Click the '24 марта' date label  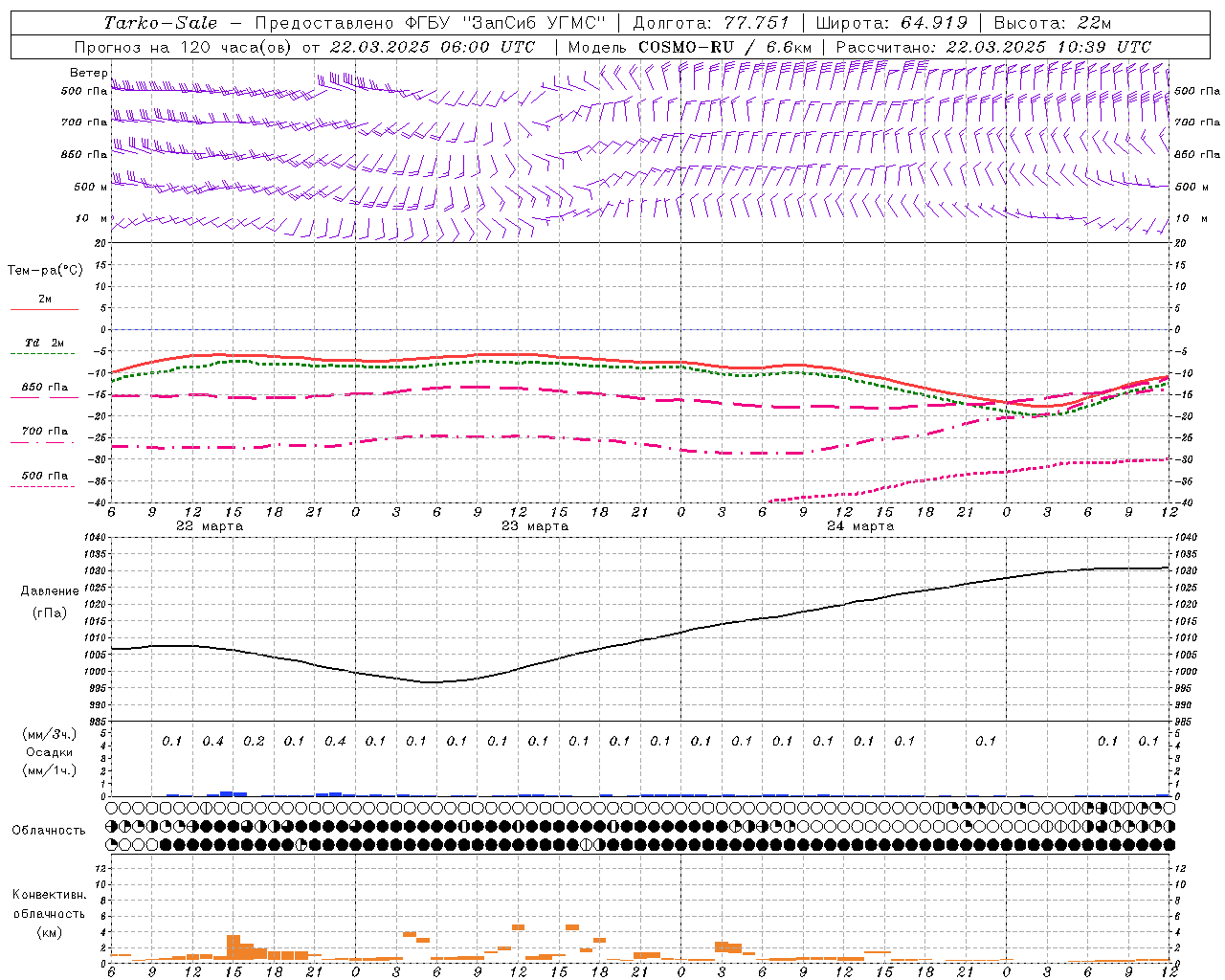click(860, 526)
